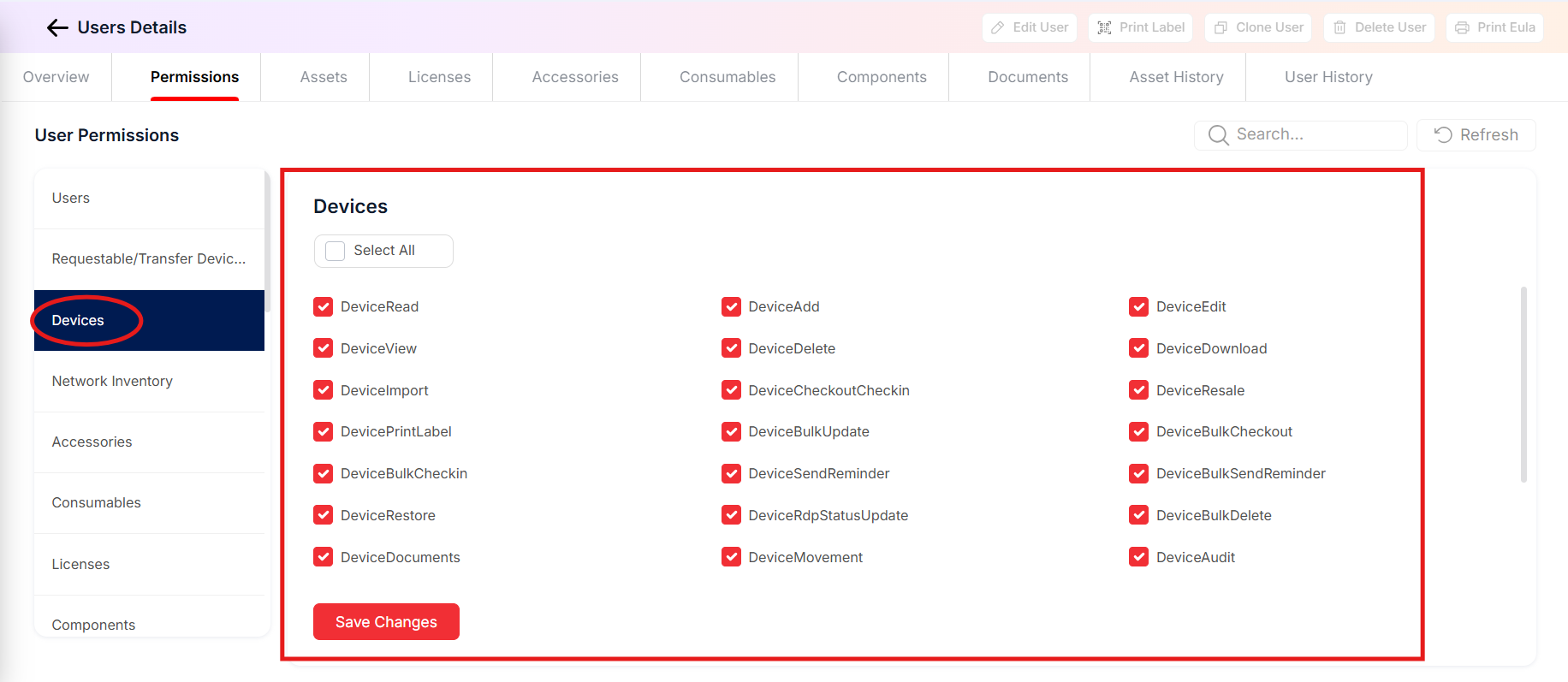Open the Overview tab

pos(56,77)
